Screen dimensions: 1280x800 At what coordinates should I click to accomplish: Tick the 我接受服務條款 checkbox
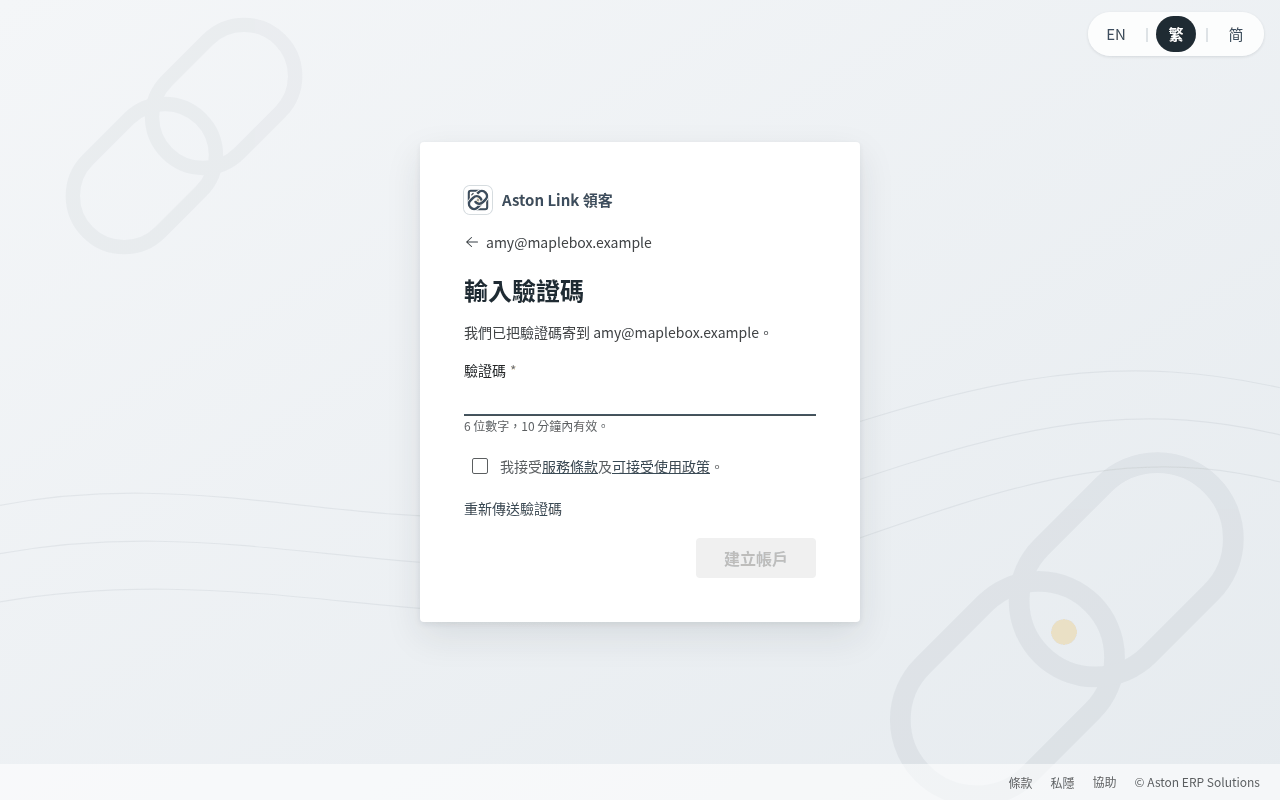click(480, 466)
